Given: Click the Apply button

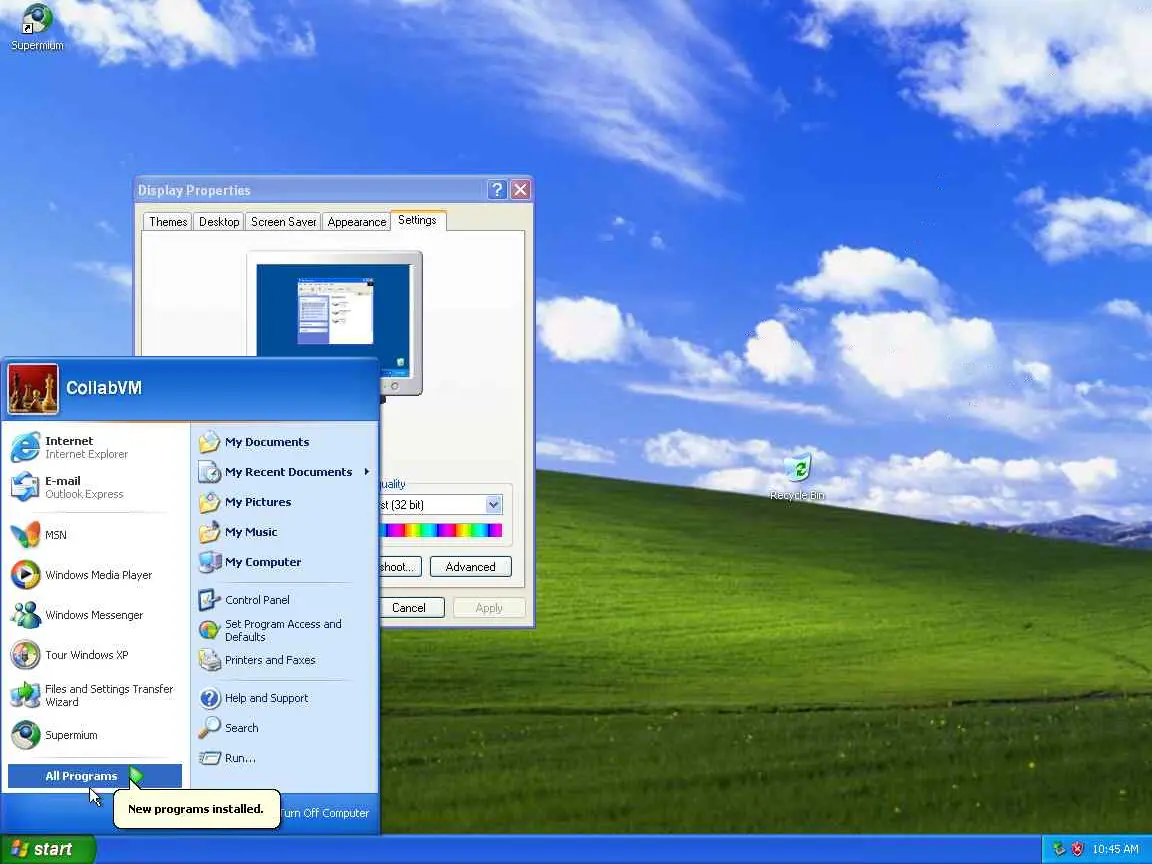Looking at the screenshot, I should pos(489,608).
